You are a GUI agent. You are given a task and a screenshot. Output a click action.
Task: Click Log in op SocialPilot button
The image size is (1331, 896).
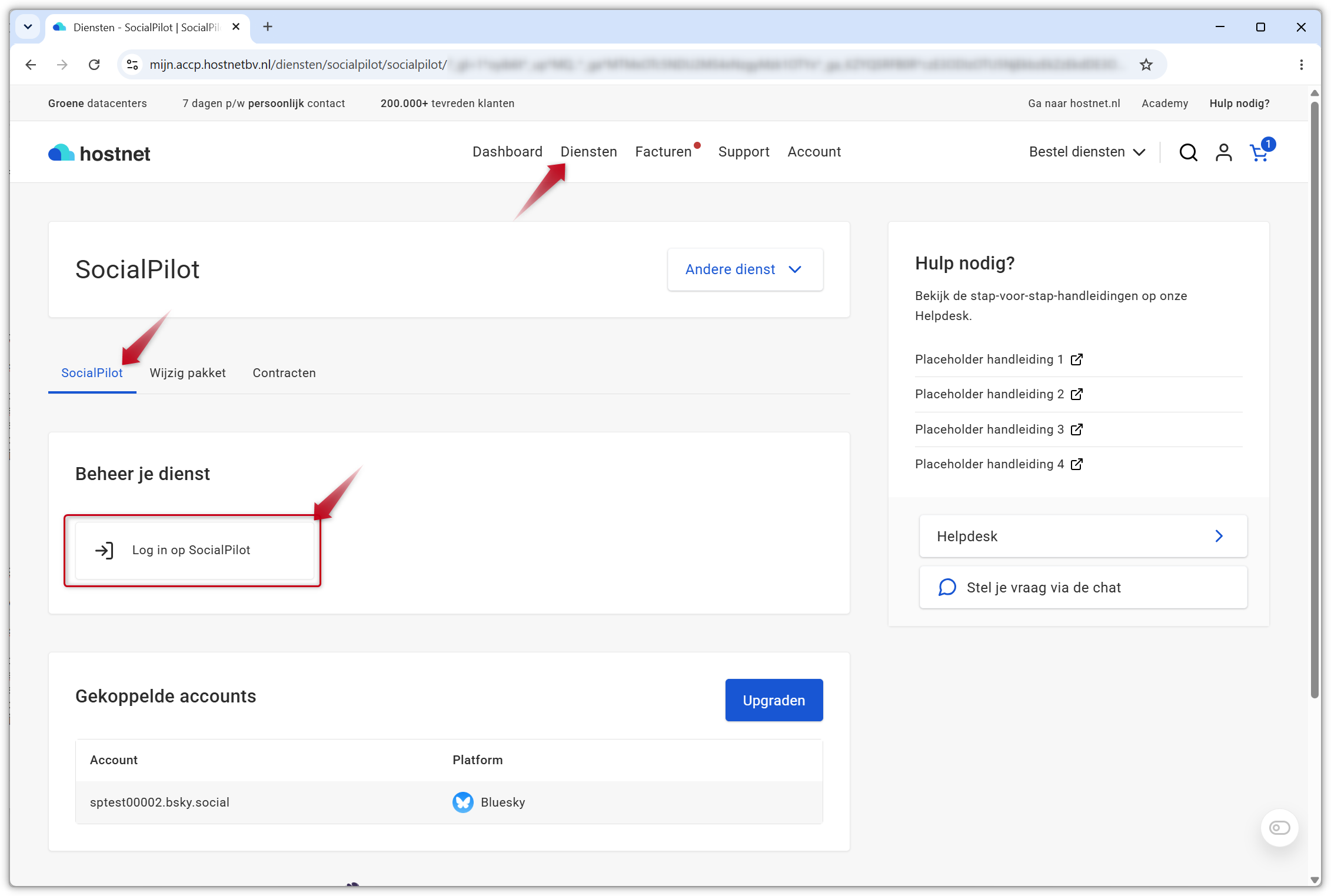(x=195, y=550)
